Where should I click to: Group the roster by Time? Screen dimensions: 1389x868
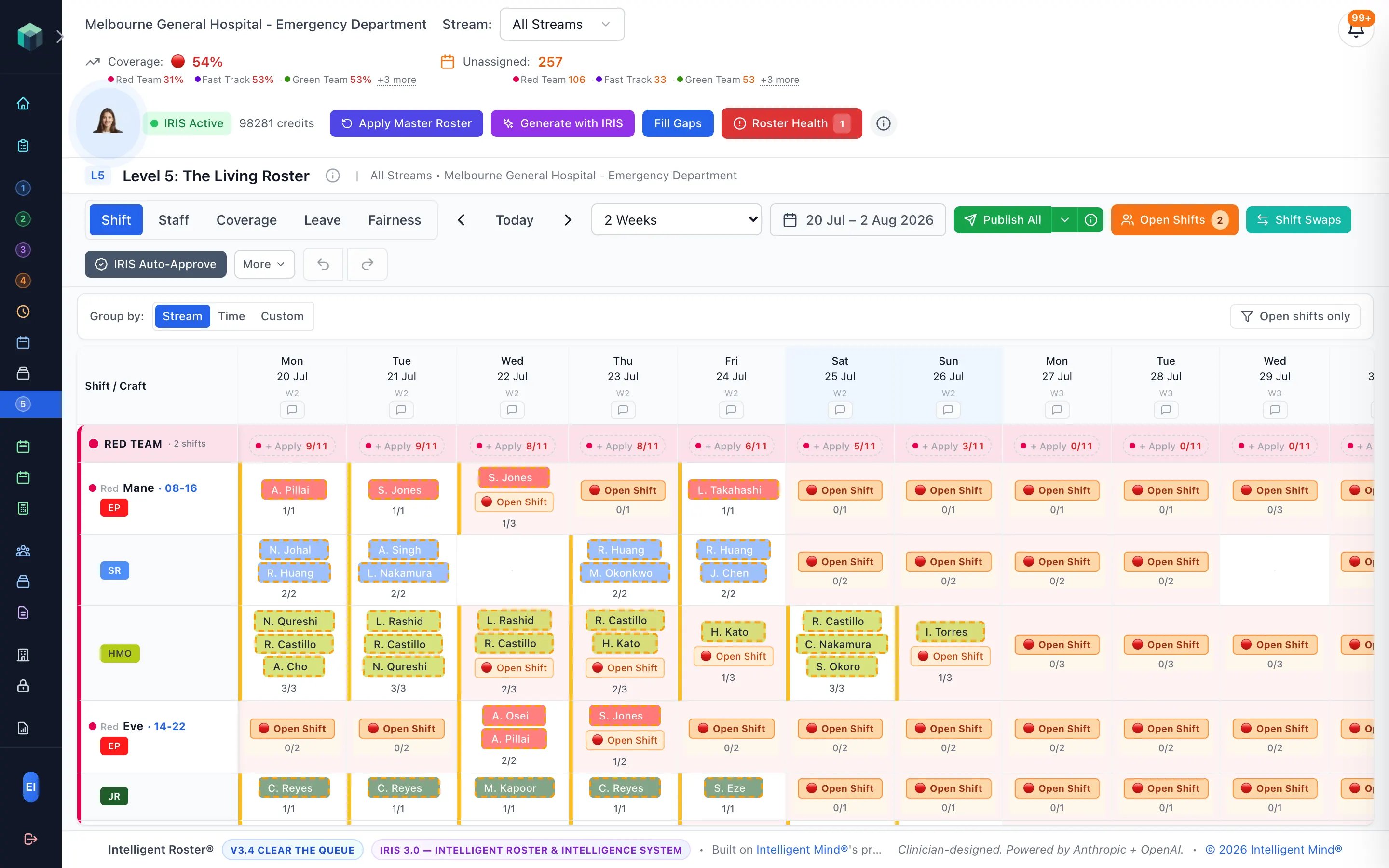231,316
